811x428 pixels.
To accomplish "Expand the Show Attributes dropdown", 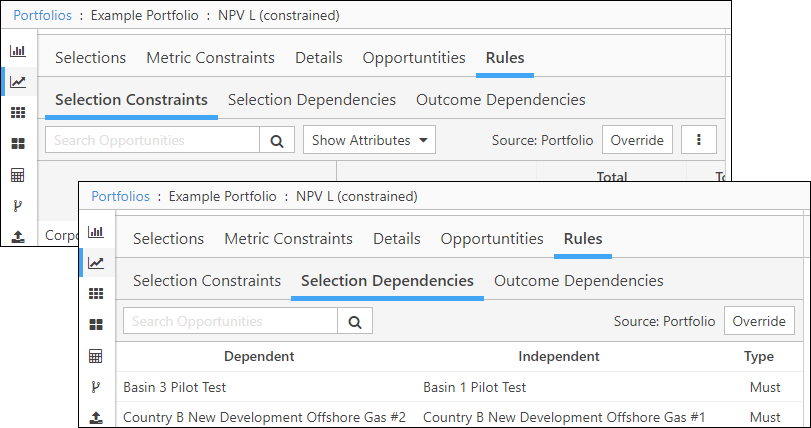I will click(x=369, y=140).
